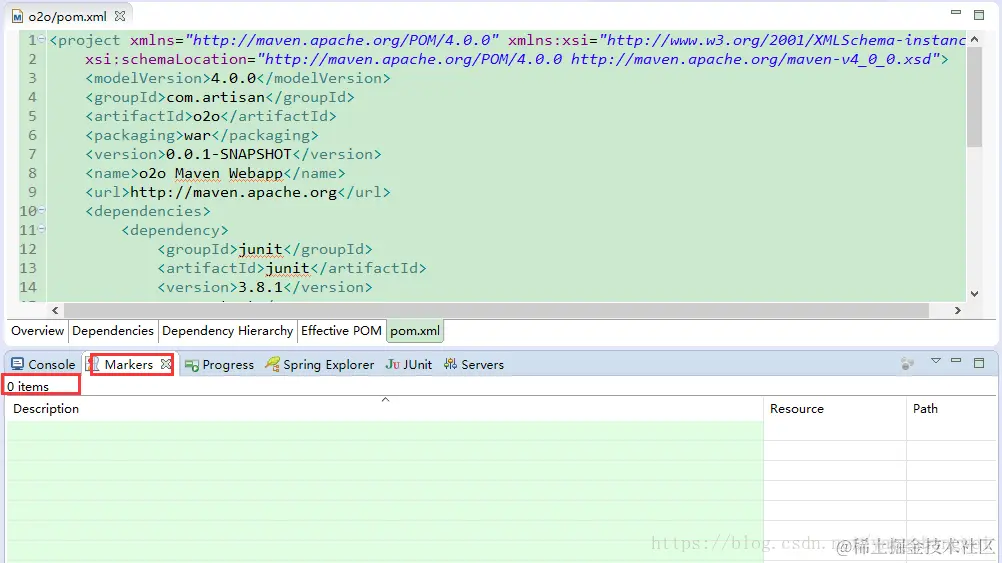Viewport: 1002px width, 563px height.
Task: Click the junit version 3.8.1
Action: point(260,287)
